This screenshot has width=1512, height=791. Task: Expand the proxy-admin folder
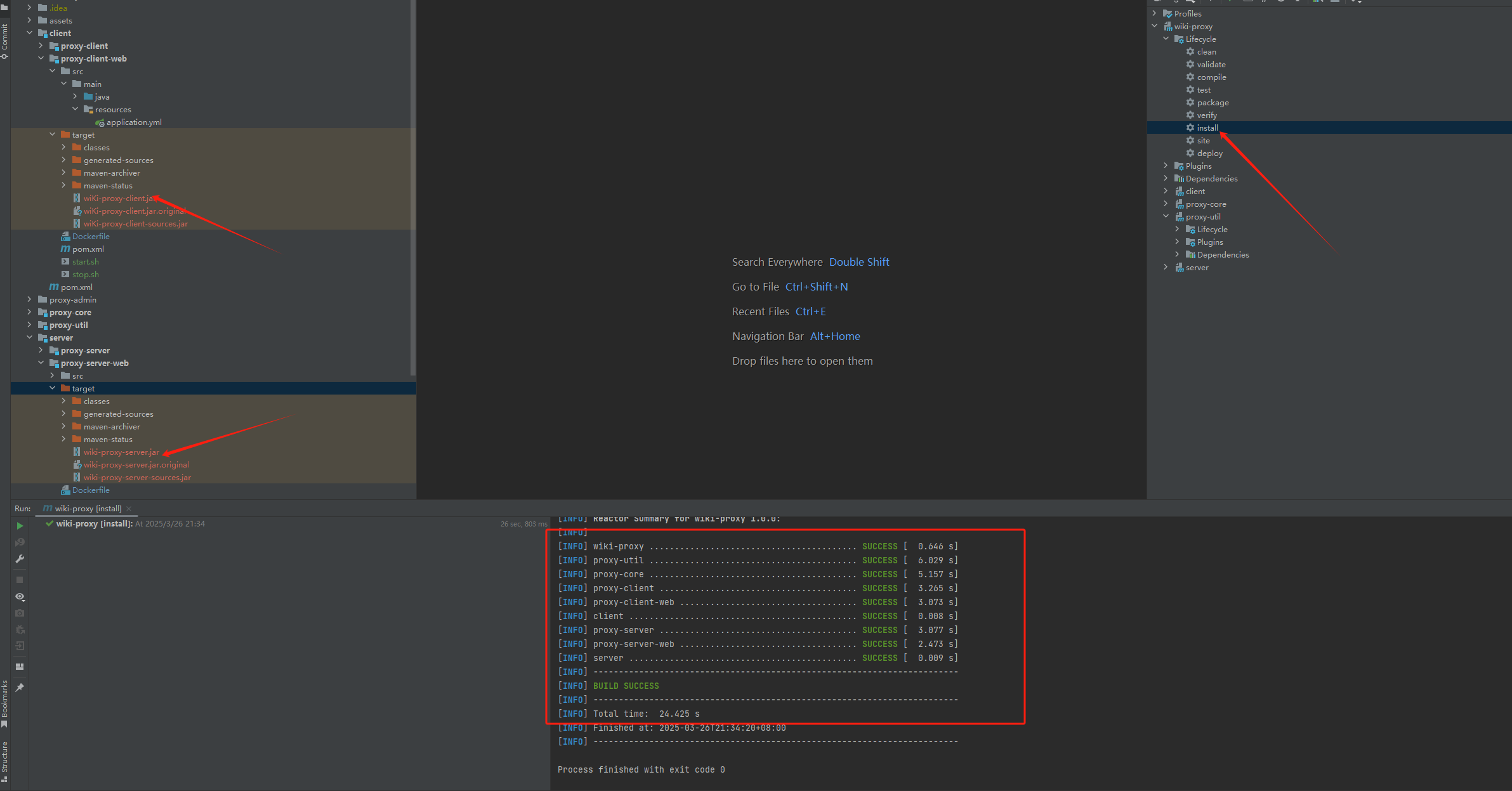tap(29, 299)
